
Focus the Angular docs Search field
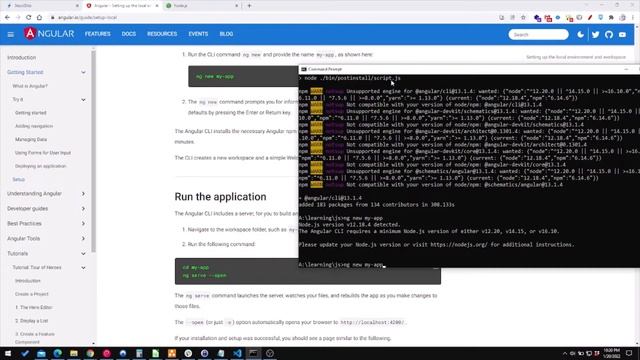pyautogui.click(x=538, y=35)
